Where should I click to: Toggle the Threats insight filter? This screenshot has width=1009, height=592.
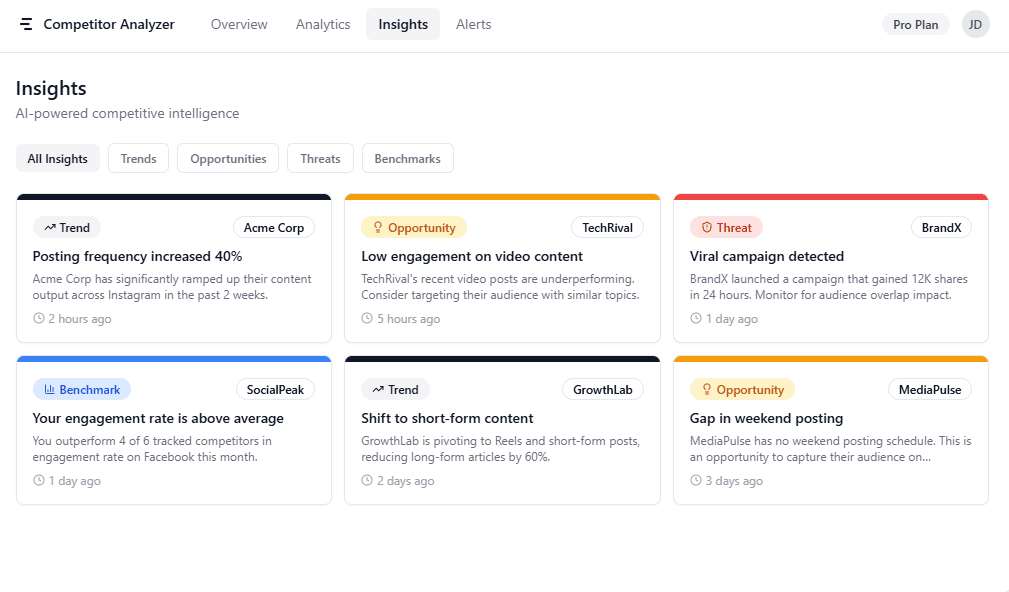coord(320,158)
